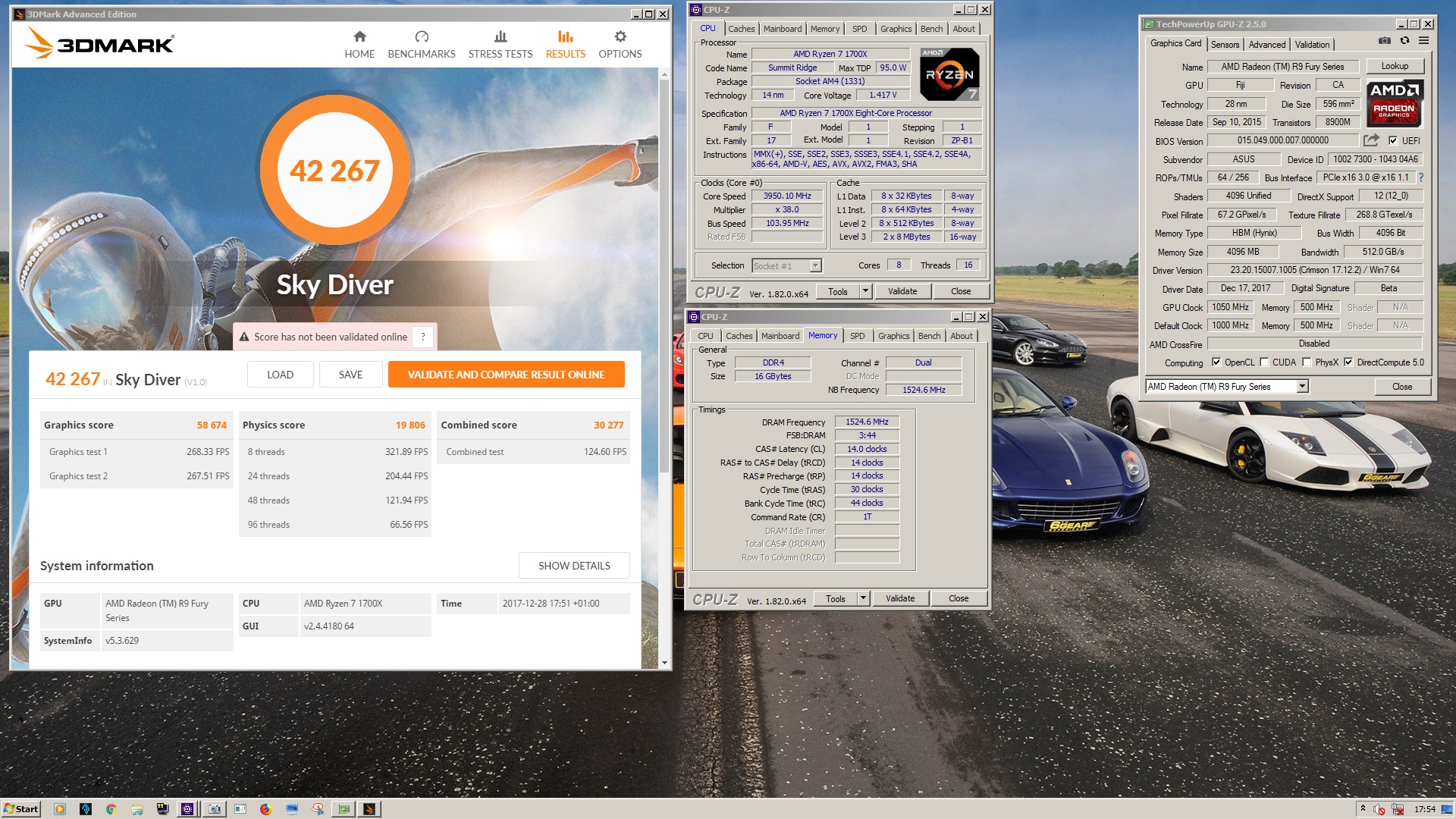Open file explorer folder on taskbar
The width and height of the screenshot is (1456, 819).
(137, 809)
